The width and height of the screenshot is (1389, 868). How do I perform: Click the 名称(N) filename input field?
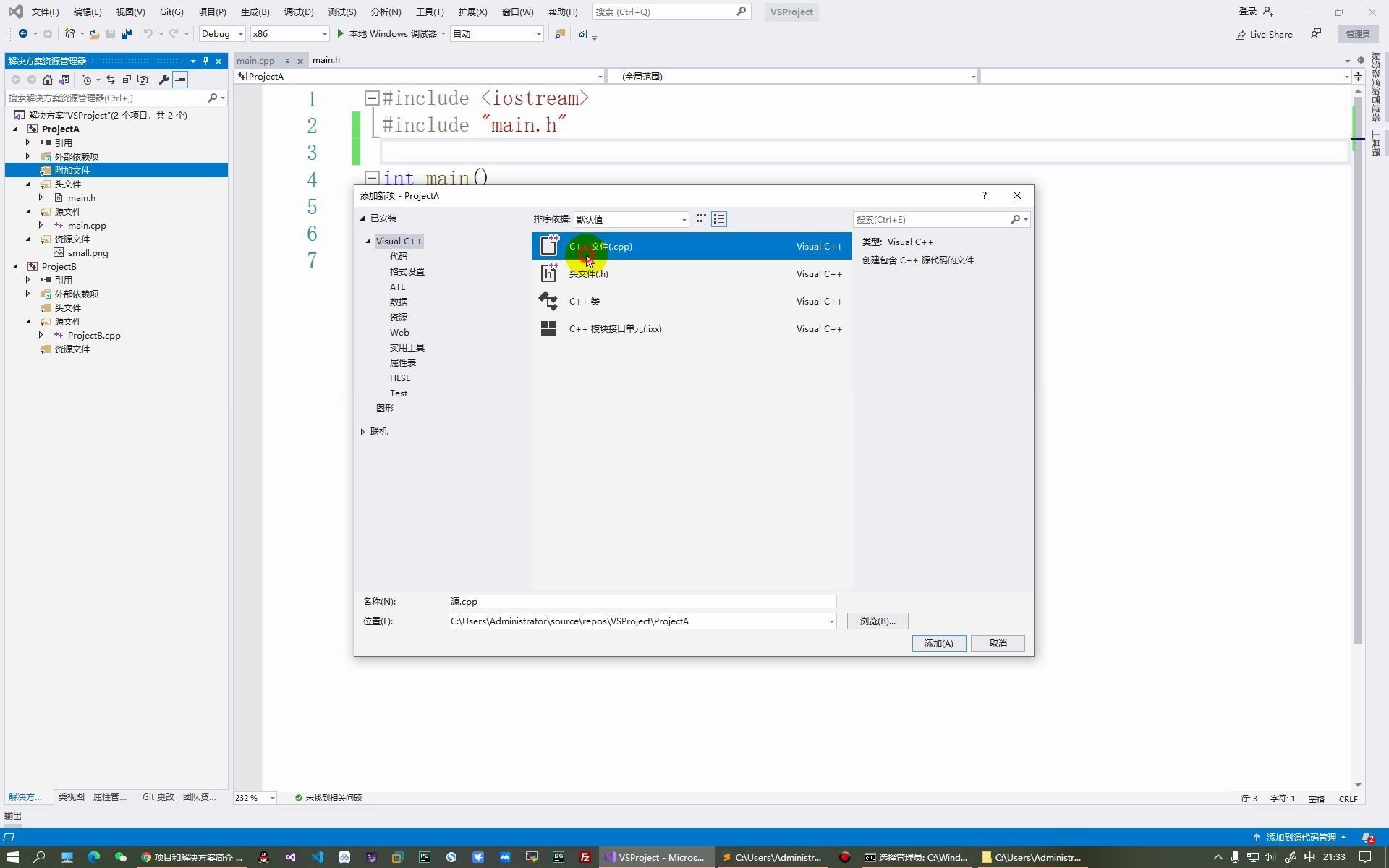click(x=641, y=601)
